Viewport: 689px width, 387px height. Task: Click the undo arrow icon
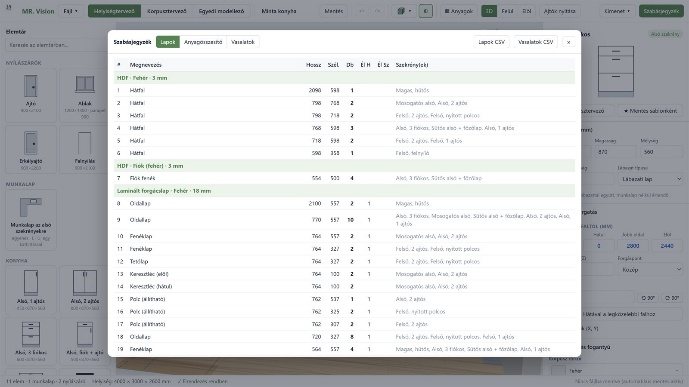click(362, 11)
